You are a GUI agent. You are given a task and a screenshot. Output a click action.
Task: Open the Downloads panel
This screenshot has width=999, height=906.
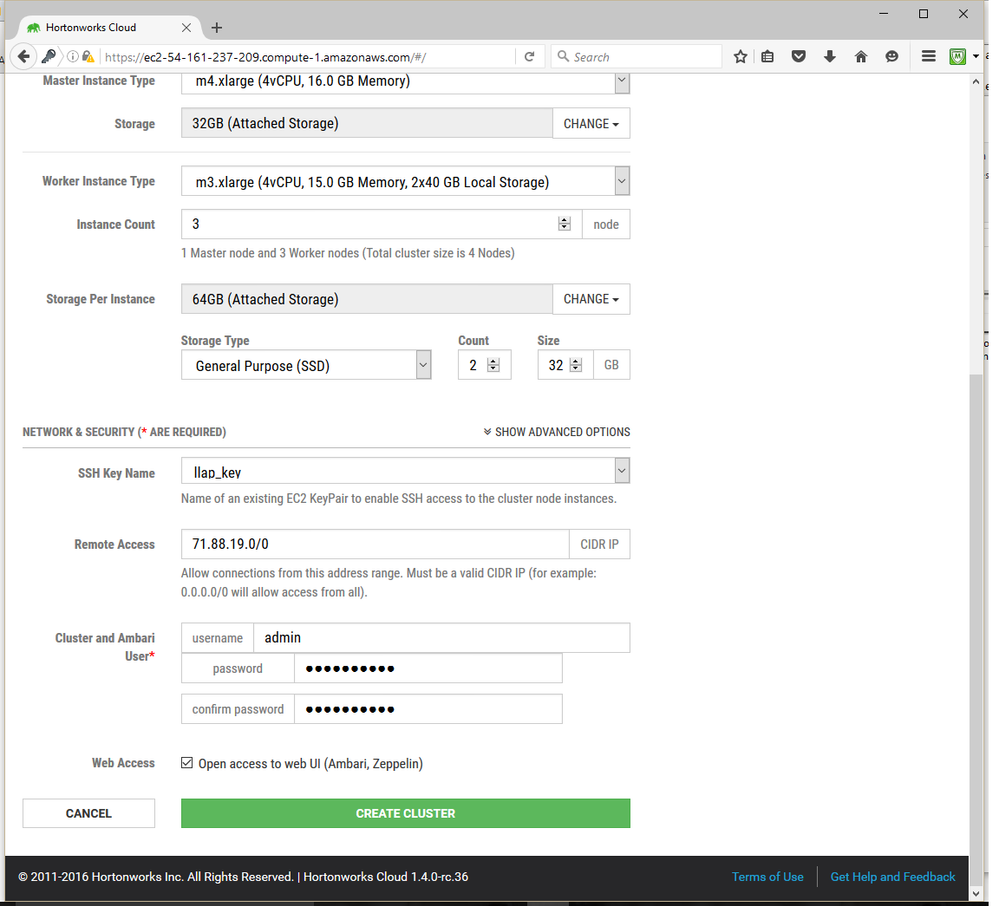coord(830,56)
